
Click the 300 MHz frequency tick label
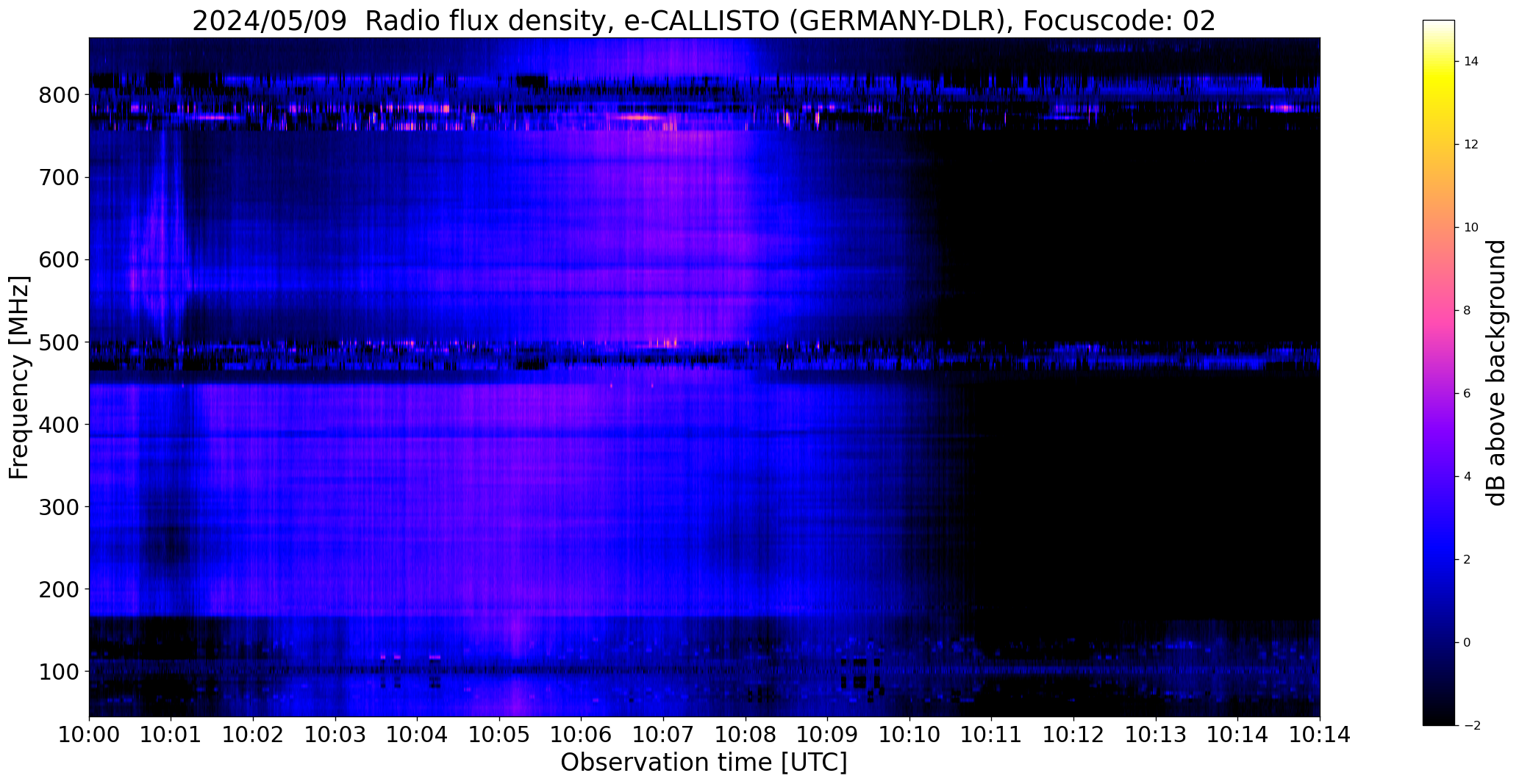[x=59, y=507]
